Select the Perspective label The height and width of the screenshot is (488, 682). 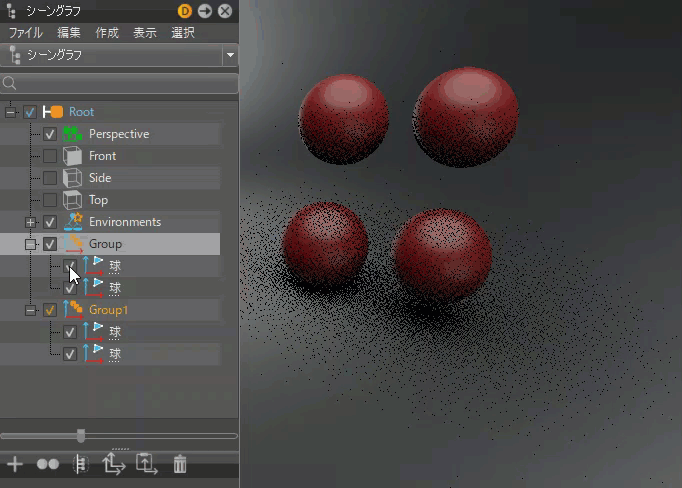pos(119,134)
